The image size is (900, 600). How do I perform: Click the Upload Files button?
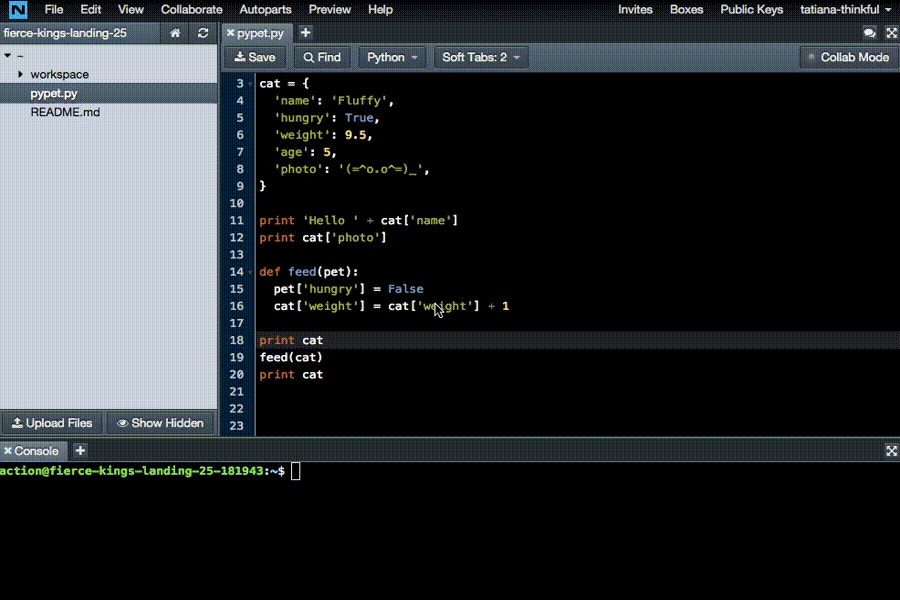pyautogui.click(x=52, y=423)
